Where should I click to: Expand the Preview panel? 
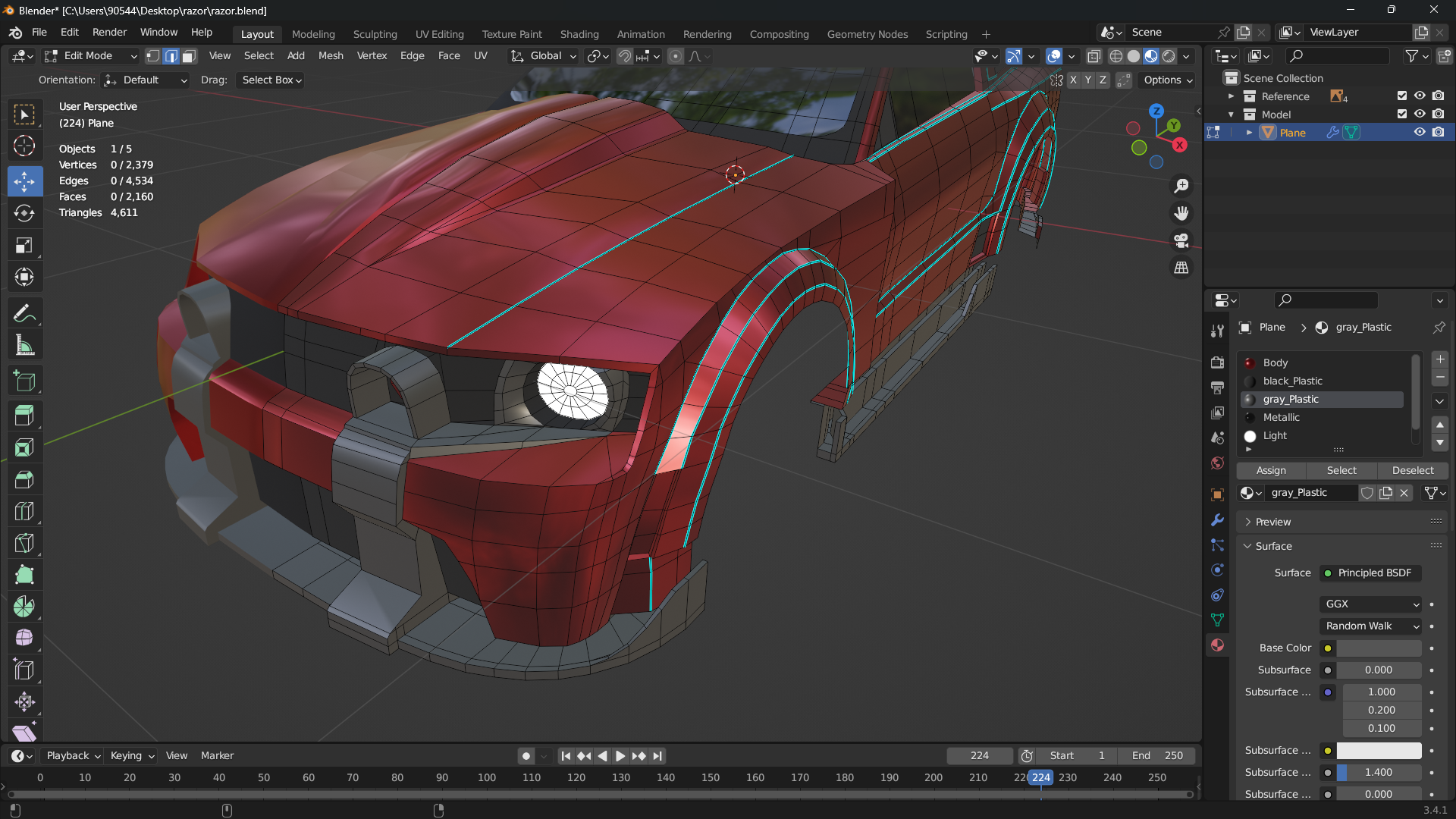click(x=1272, y=522)
